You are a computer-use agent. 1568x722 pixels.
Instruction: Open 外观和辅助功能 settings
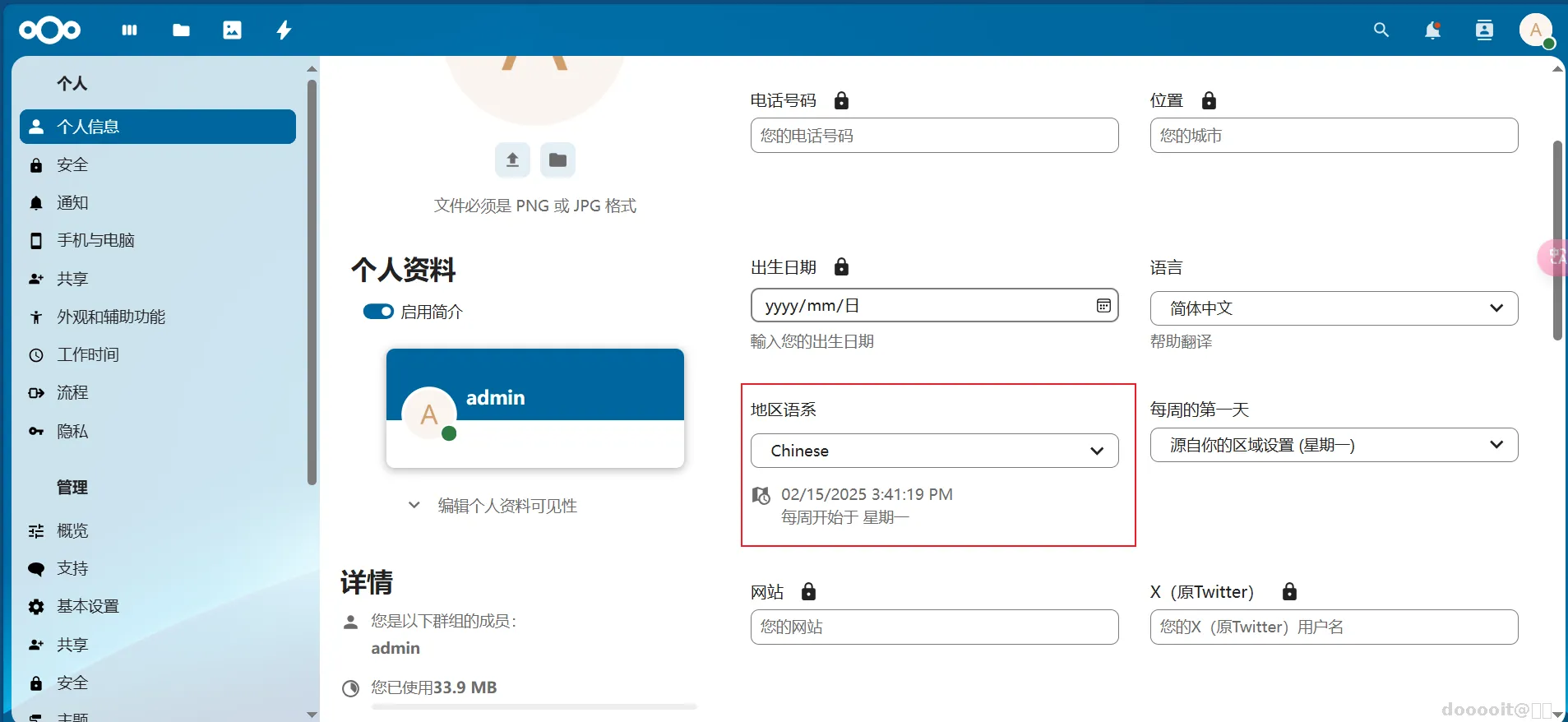(x=158, y=317)
